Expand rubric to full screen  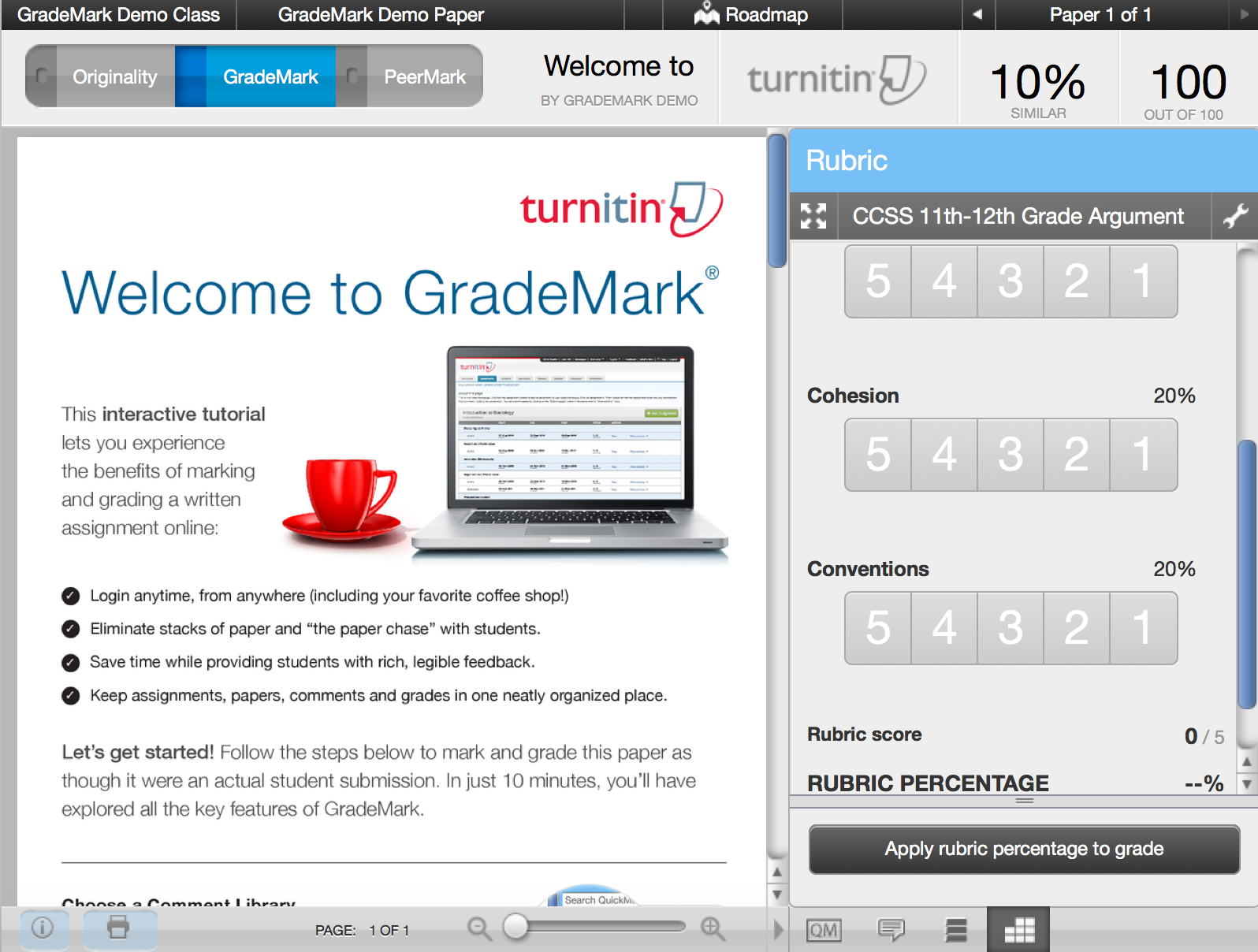(813, 216)
